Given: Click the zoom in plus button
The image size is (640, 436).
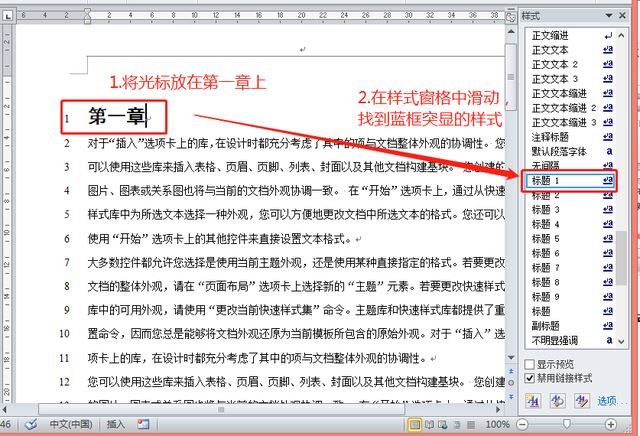Looking at the screenshot, I should [611, 425].
